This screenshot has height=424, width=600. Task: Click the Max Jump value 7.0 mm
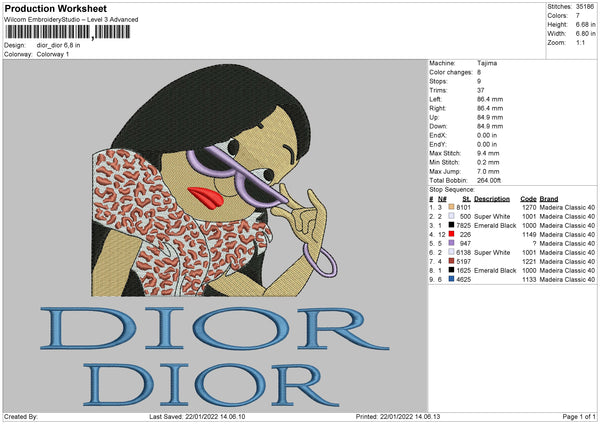pos(488,171)
